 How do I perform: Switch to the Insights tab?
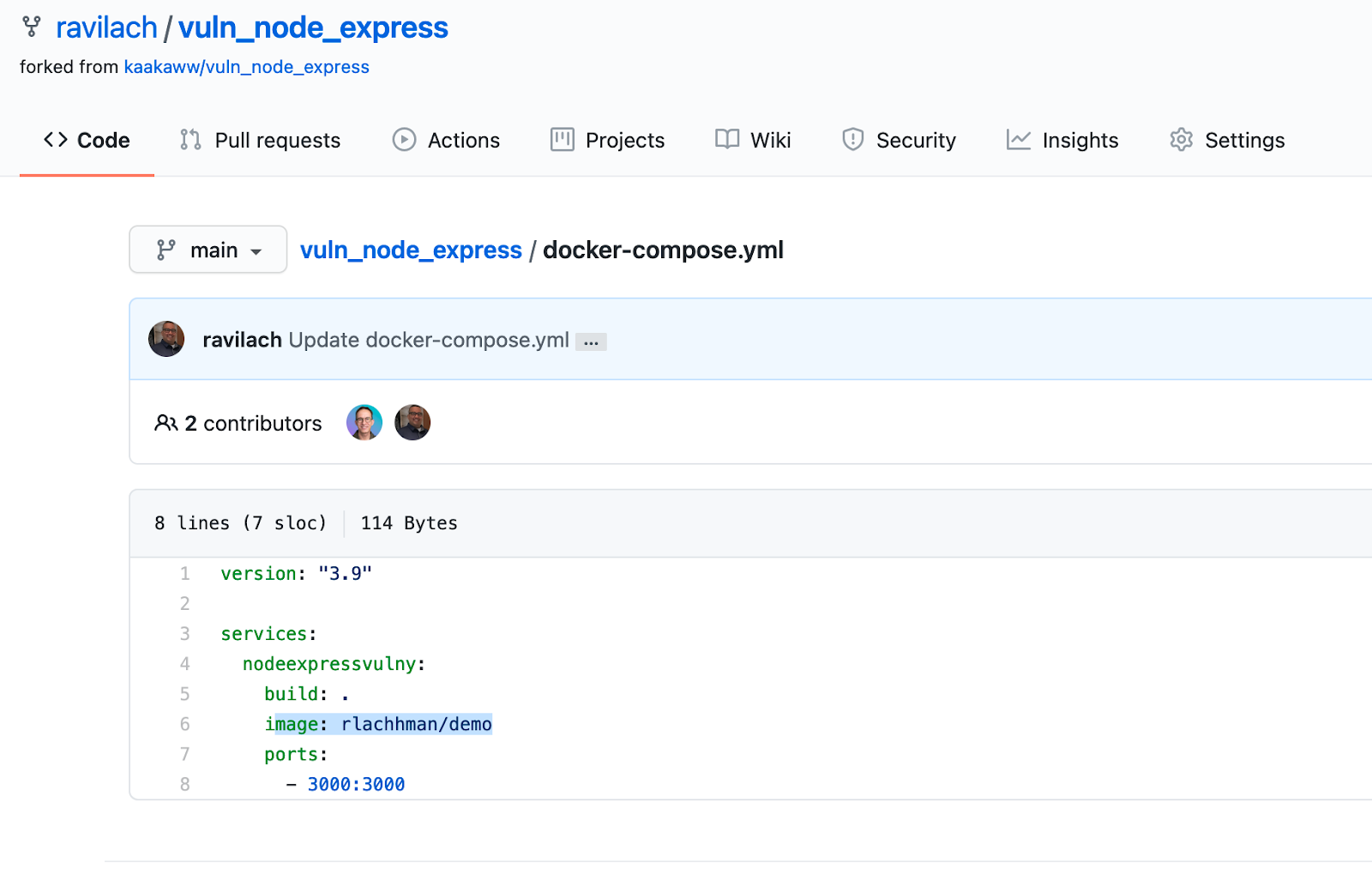tap(1062, 140)
